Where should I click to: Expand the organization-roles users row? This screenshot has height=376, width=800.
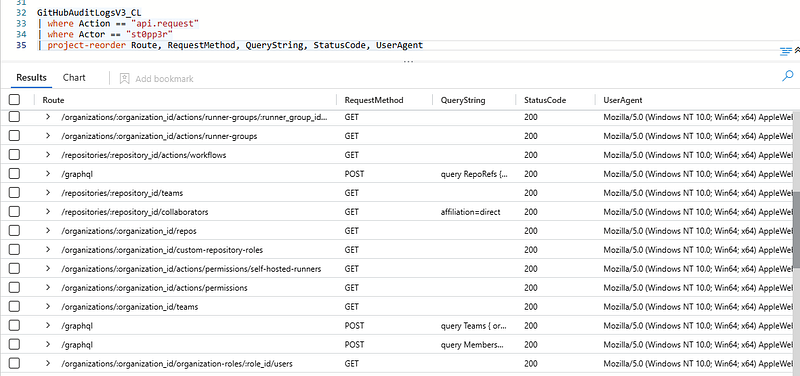[x=48, y=363]
